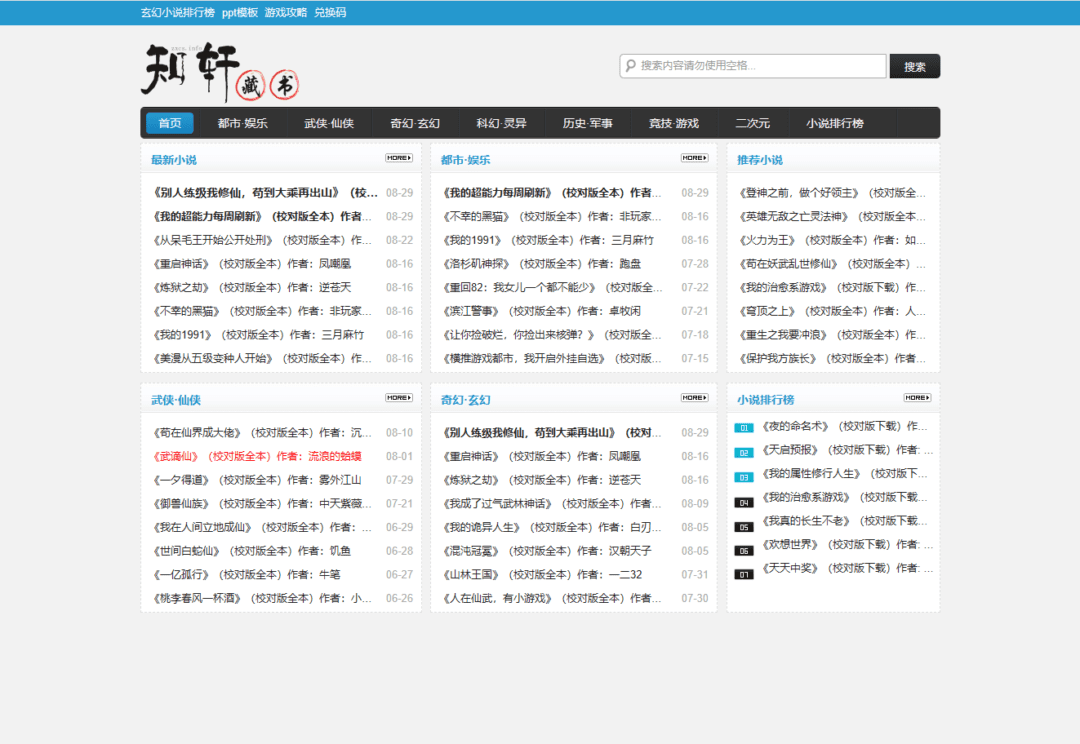Go to 二次元 navigation category
The width and height of the screenshot is (1080, 744).
752,123
